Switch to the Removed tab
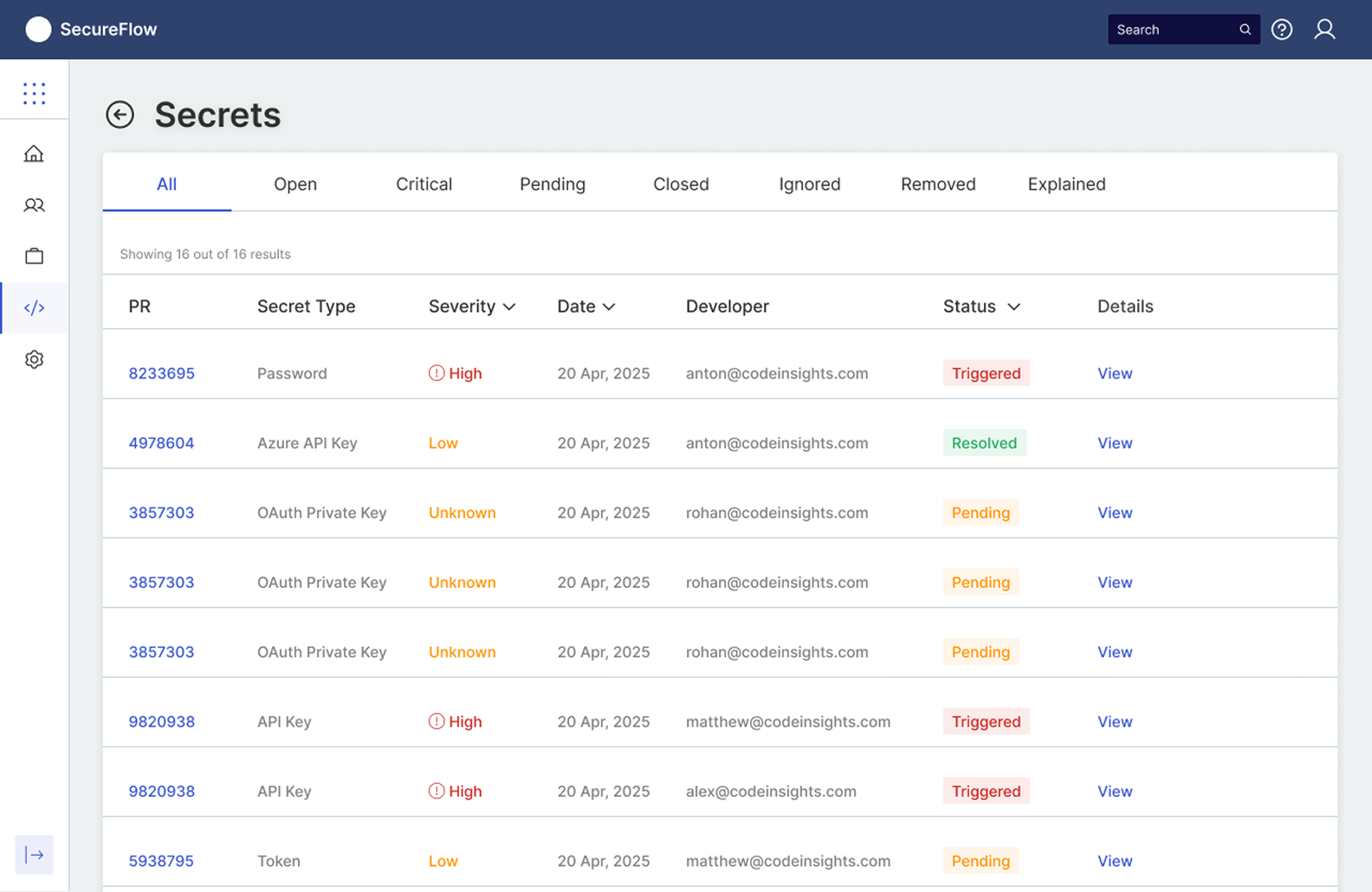 coord(938,184)
